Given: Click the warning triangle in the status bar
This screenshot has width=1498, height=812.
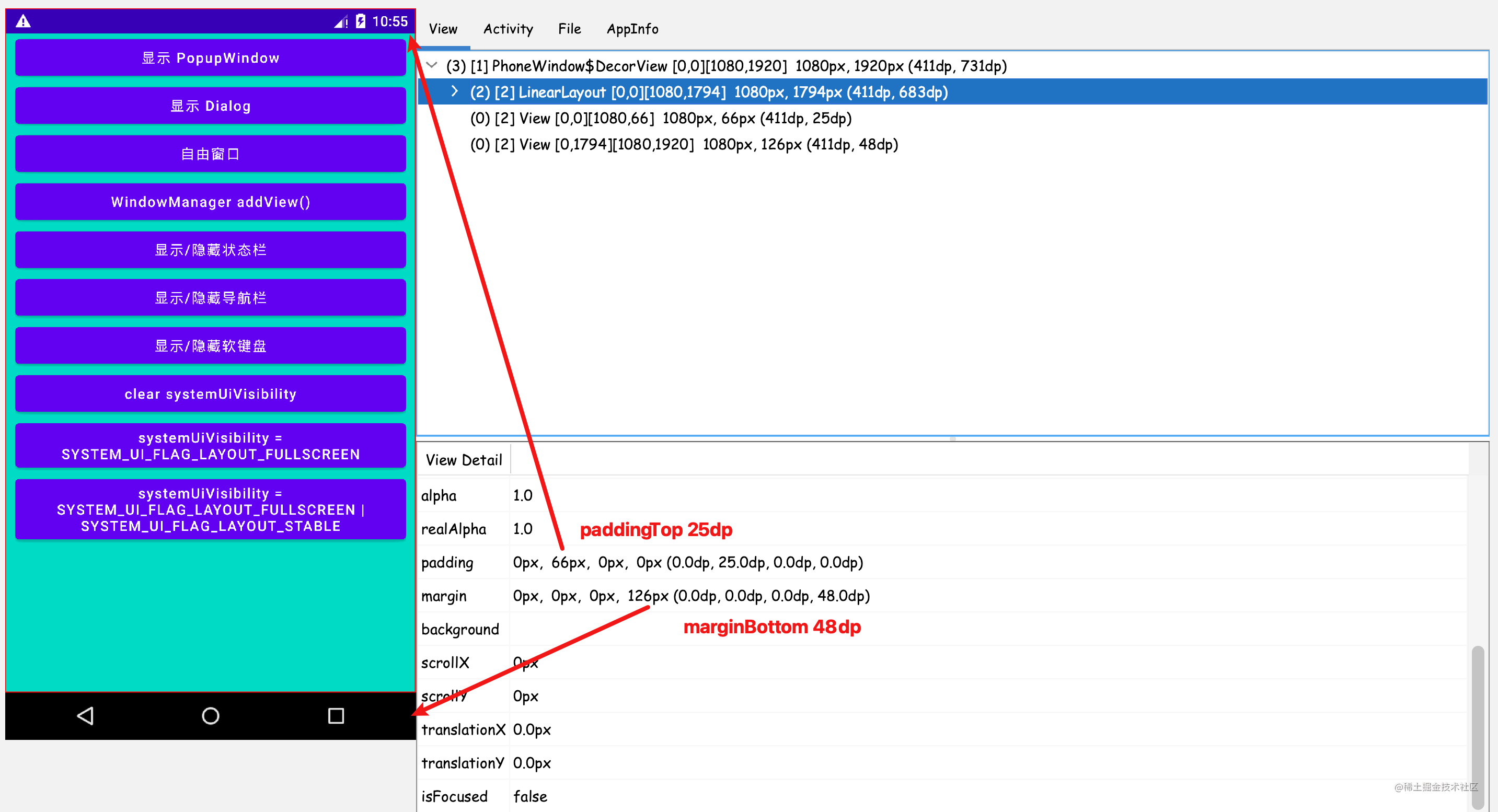Looking at the screenshot, I should pyautogui.click(x=24, y=21).
